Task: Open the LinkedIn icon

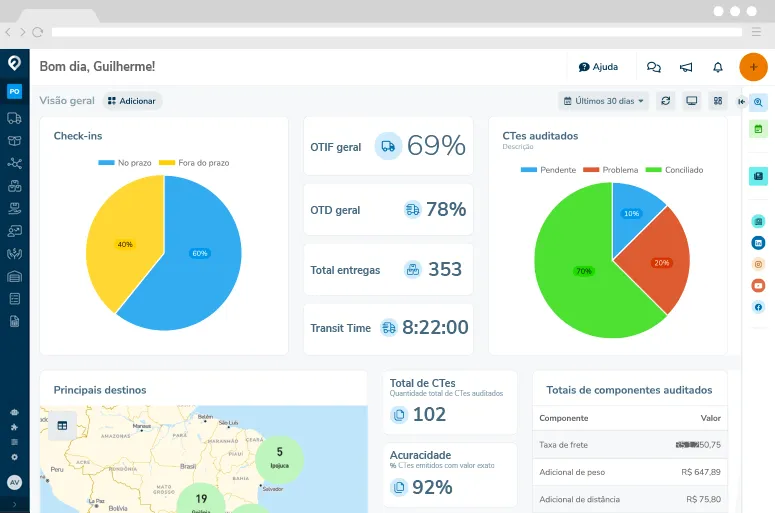Action: click(758, 243)
